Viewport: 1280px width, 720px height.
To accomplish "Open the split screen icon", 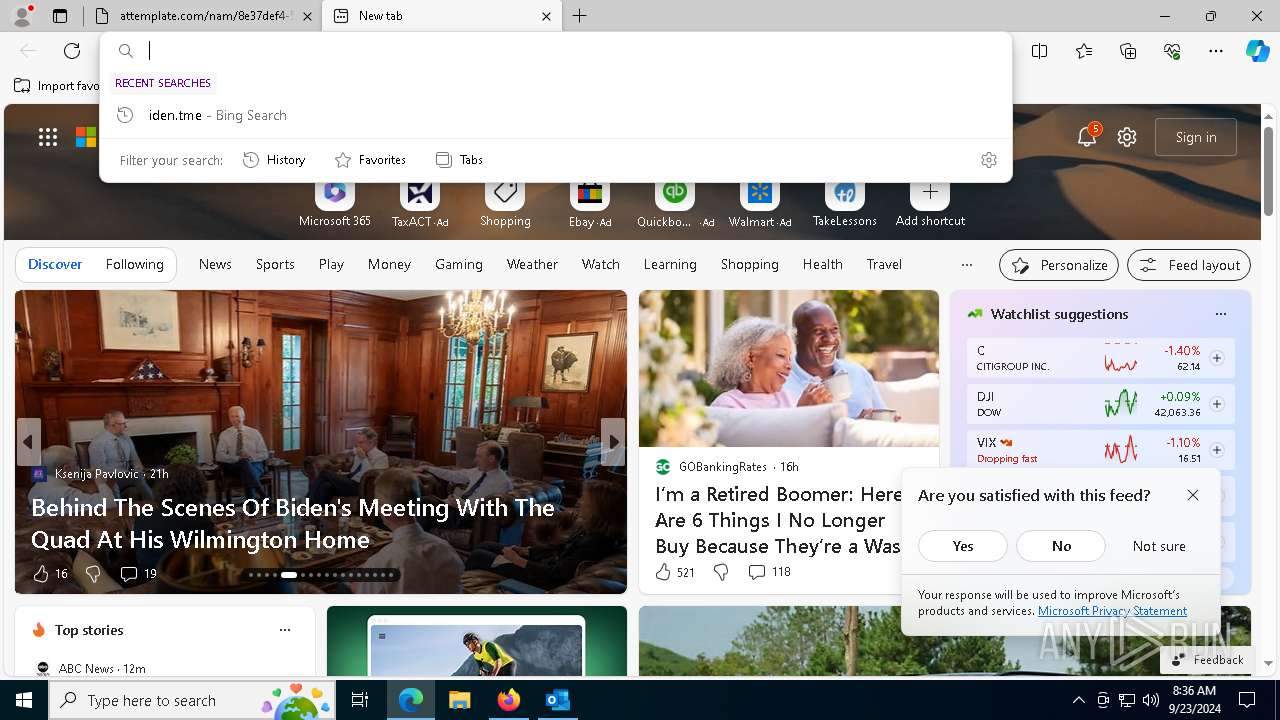I will point(1040,51).
